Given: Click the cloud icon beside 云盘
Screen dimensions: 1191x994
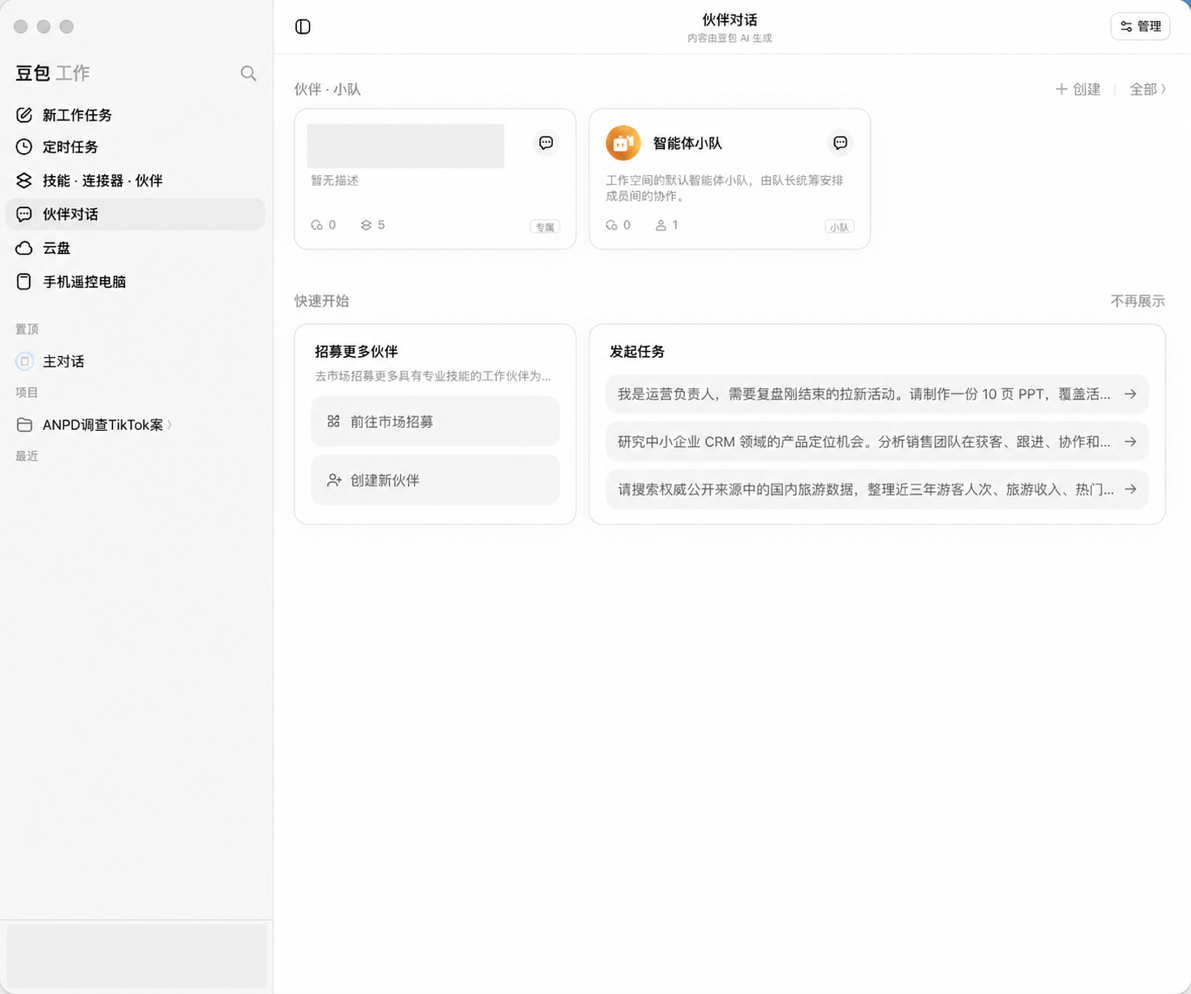Looking at the screenshot, I should pos(24,248).
